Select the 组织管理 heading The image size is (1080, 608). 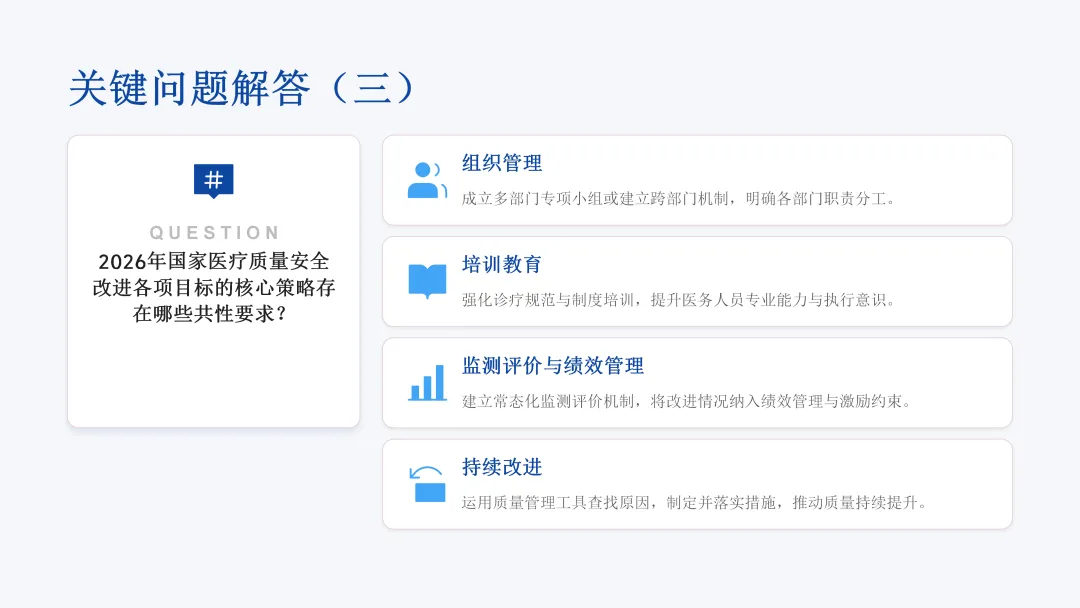pos(502,163)
